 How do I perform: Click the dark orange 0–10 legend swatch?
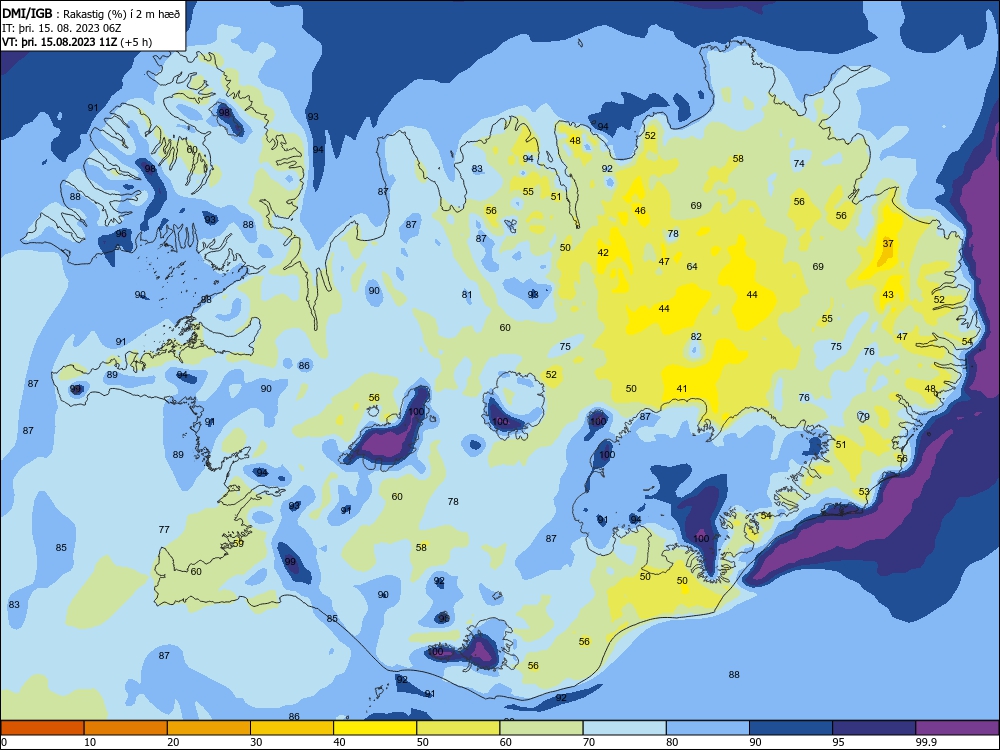point(42,728)
